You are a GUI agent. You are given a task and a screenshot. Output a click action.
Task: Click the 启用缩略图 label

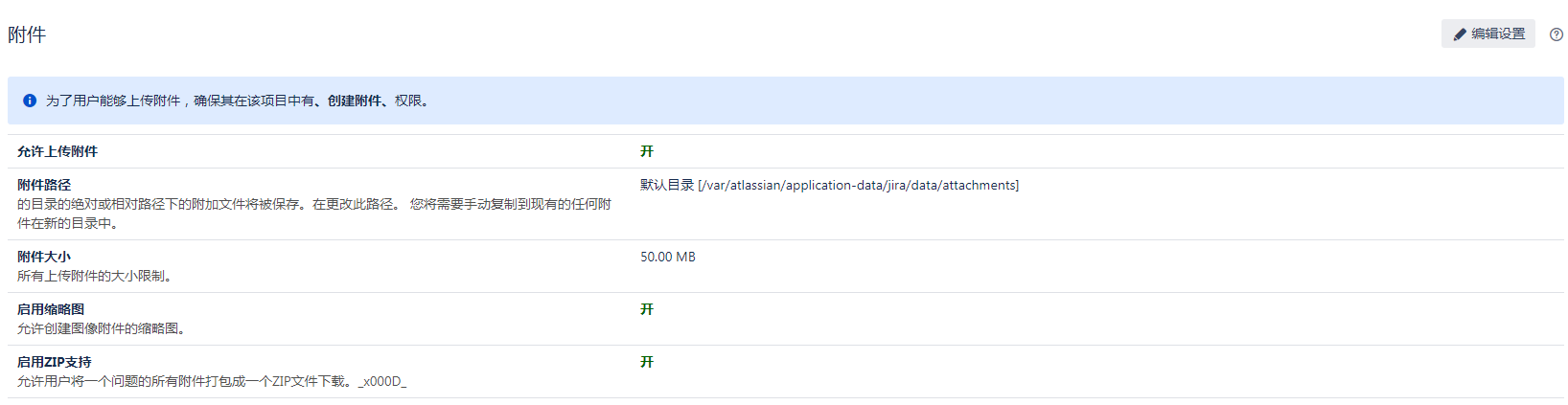tap(51, 309)
